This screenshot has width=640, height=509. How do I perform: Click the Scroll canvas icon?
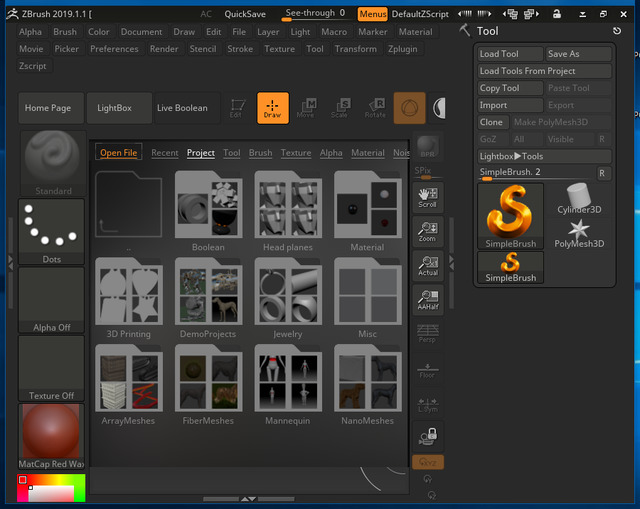[427, 198]
